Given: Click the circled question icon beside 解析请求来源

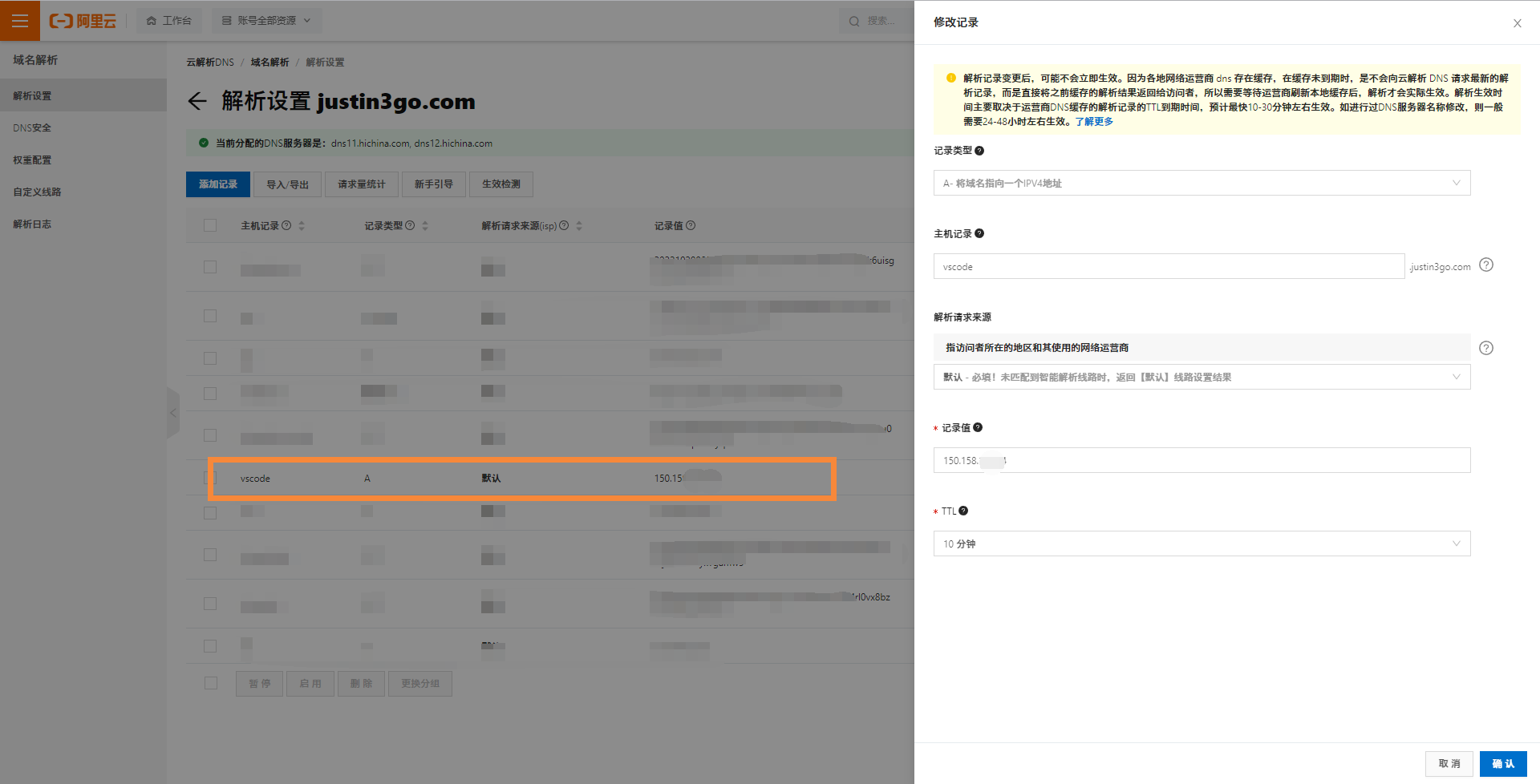Looking at the screenshot, I should point(1486,347).
